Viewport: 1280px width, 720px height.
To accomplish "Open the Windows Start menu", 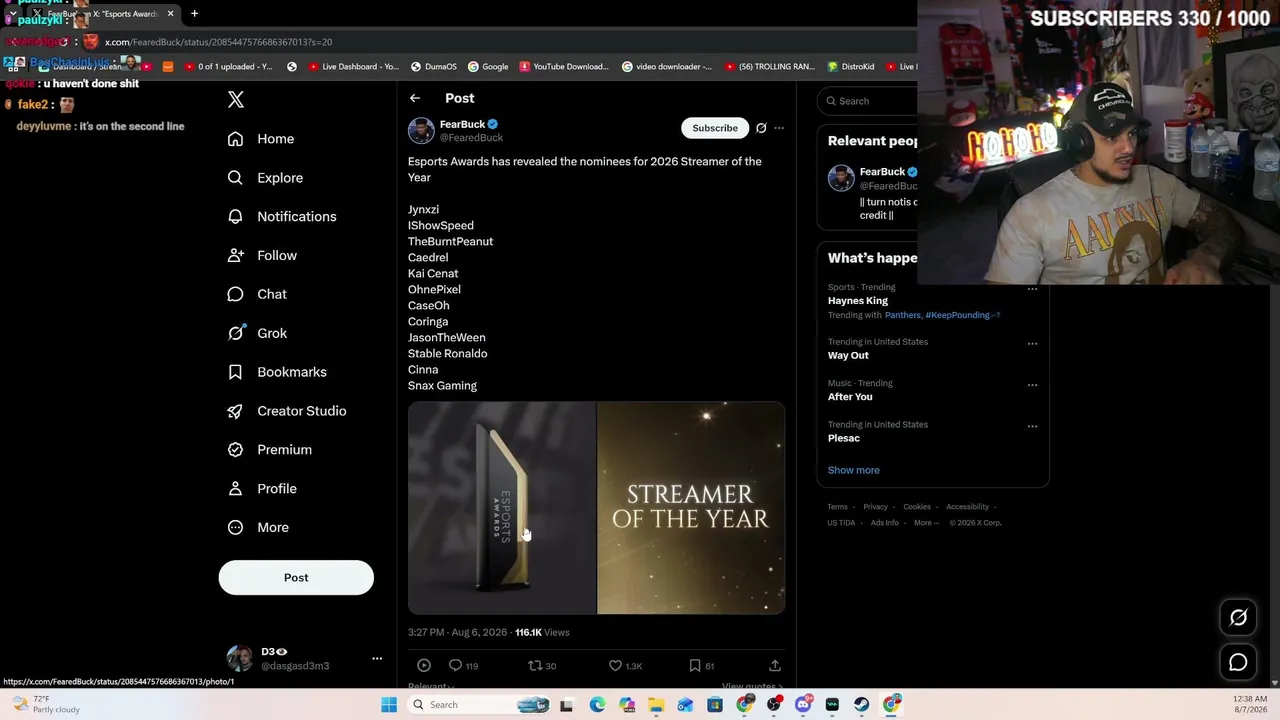I will click(389, 705).
